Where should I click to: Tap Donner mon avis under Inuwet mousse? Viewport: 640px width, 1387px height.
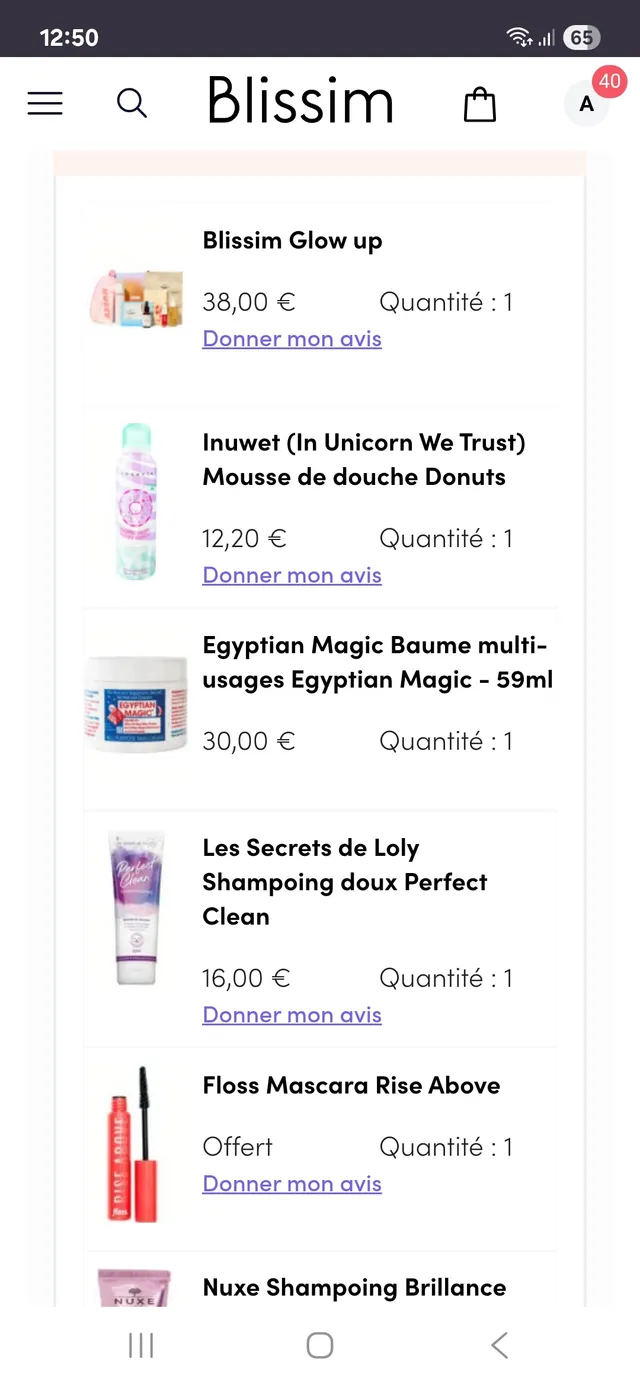pos(292,575)
